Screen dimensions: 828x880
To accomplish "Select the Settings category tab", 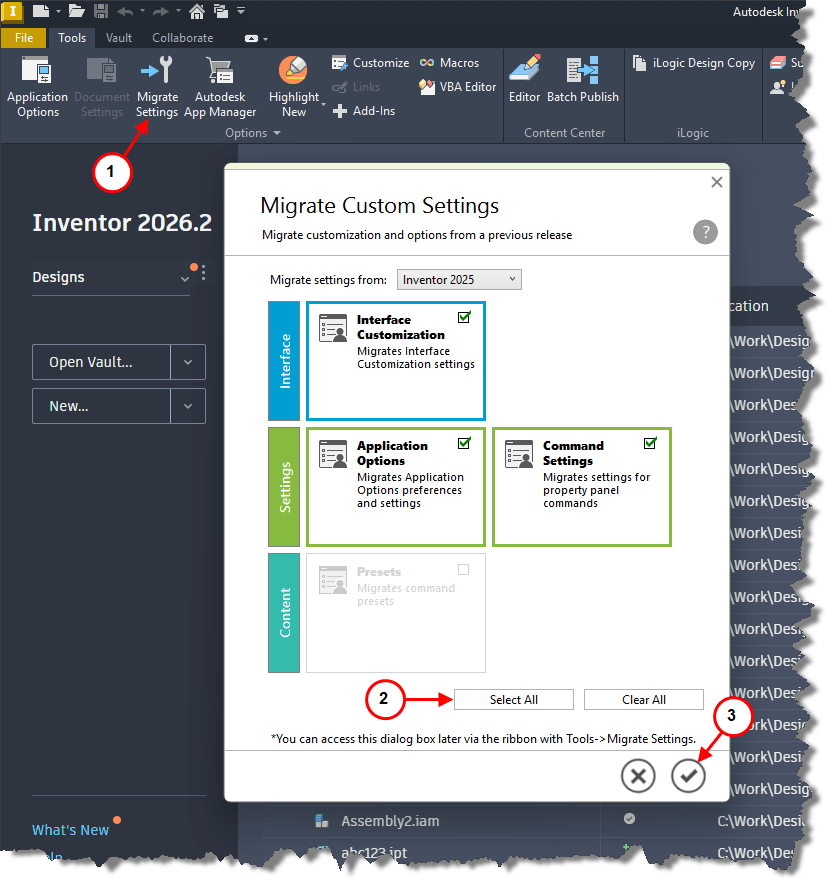I will tap(284, 487).
